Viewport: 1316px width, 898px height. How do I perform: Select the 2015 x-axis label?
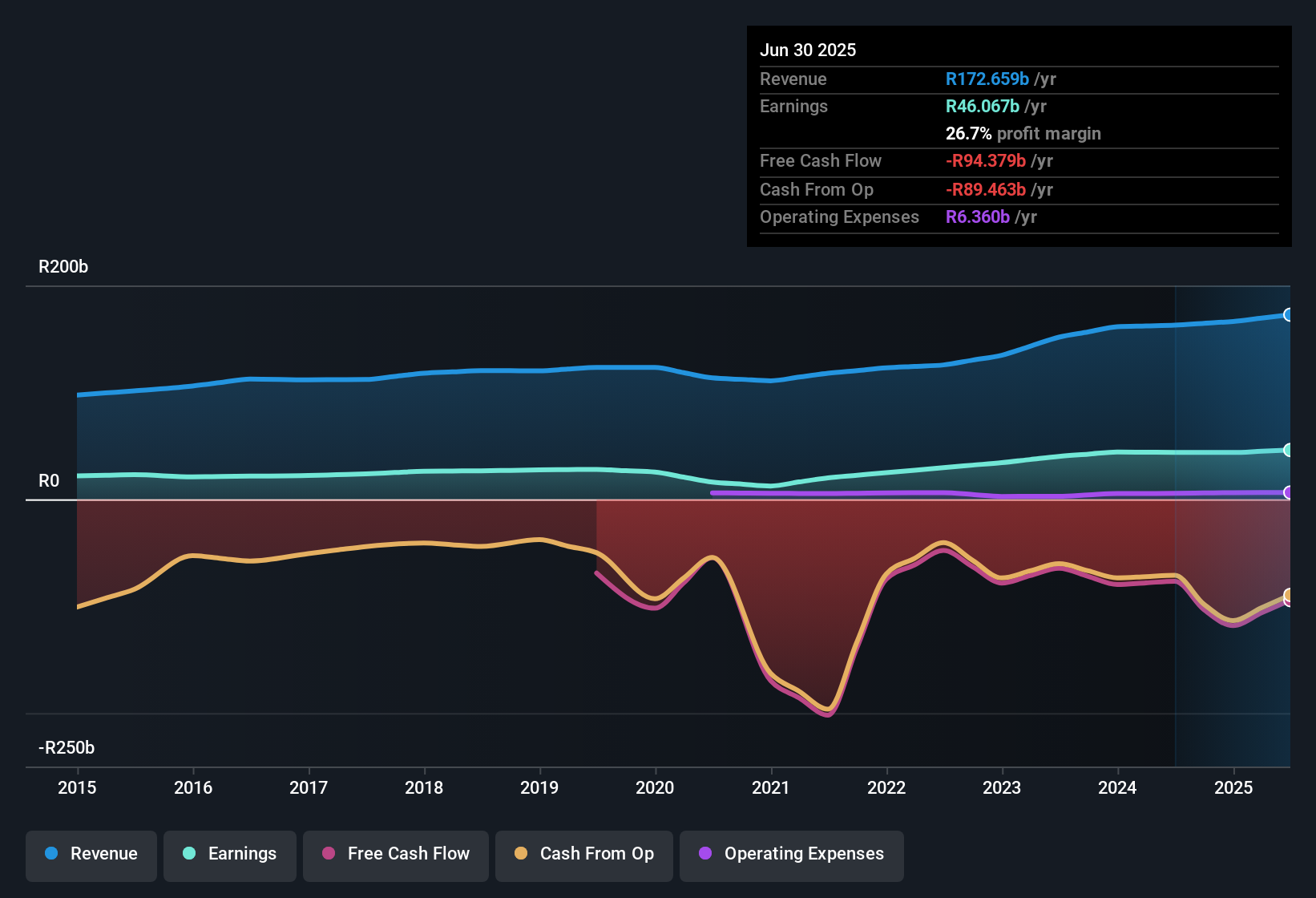[x=77, y=787]
